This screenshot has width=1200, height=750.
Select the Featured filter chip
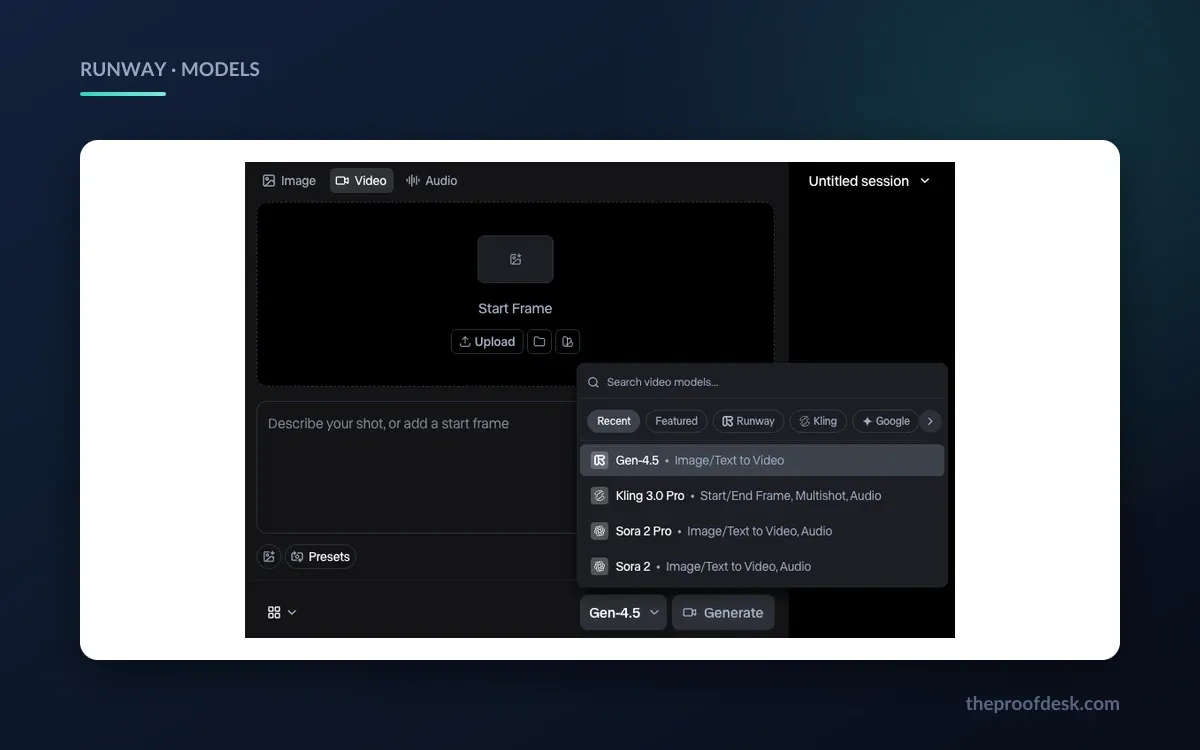[676, 421]
